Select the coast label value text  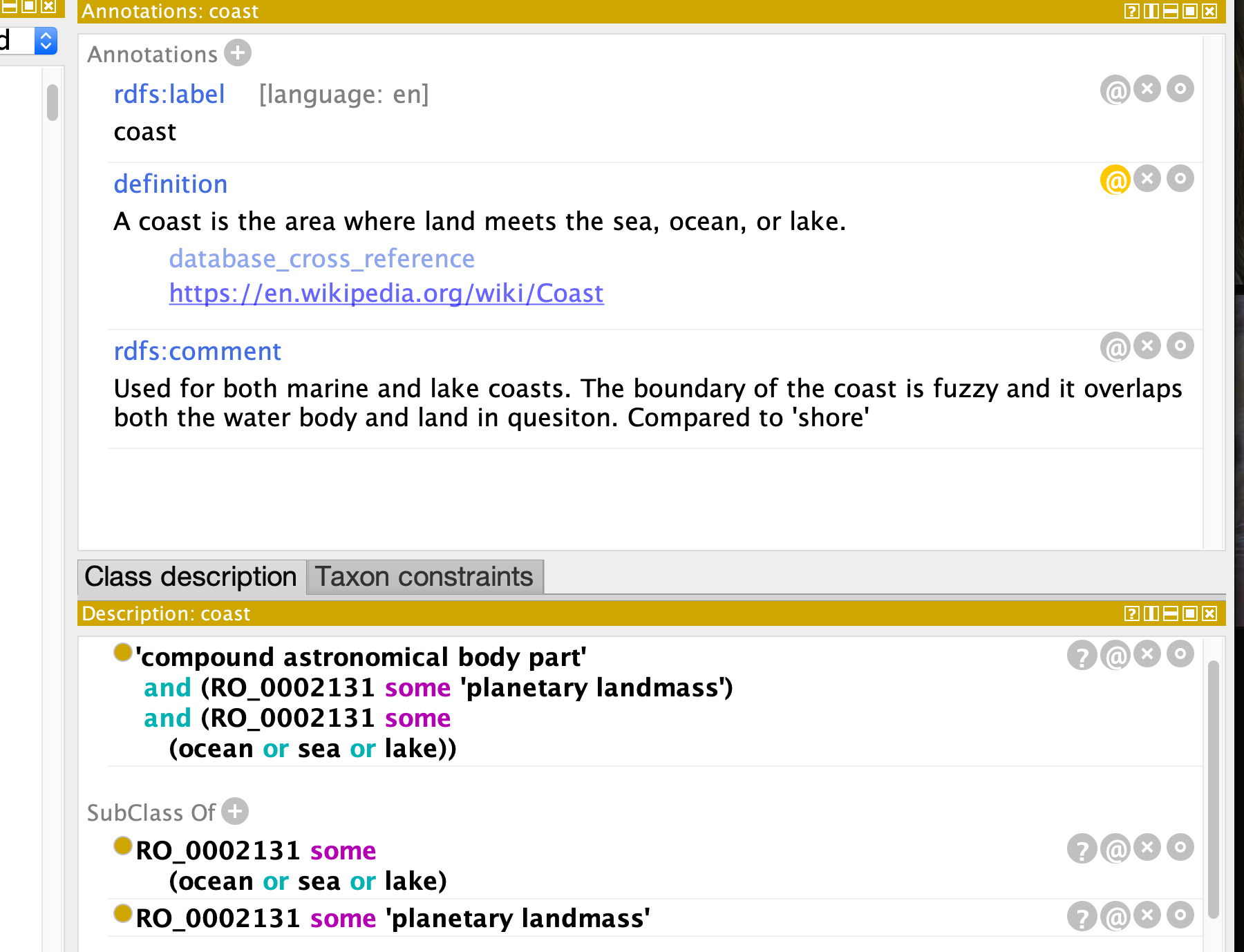[145, 132]
